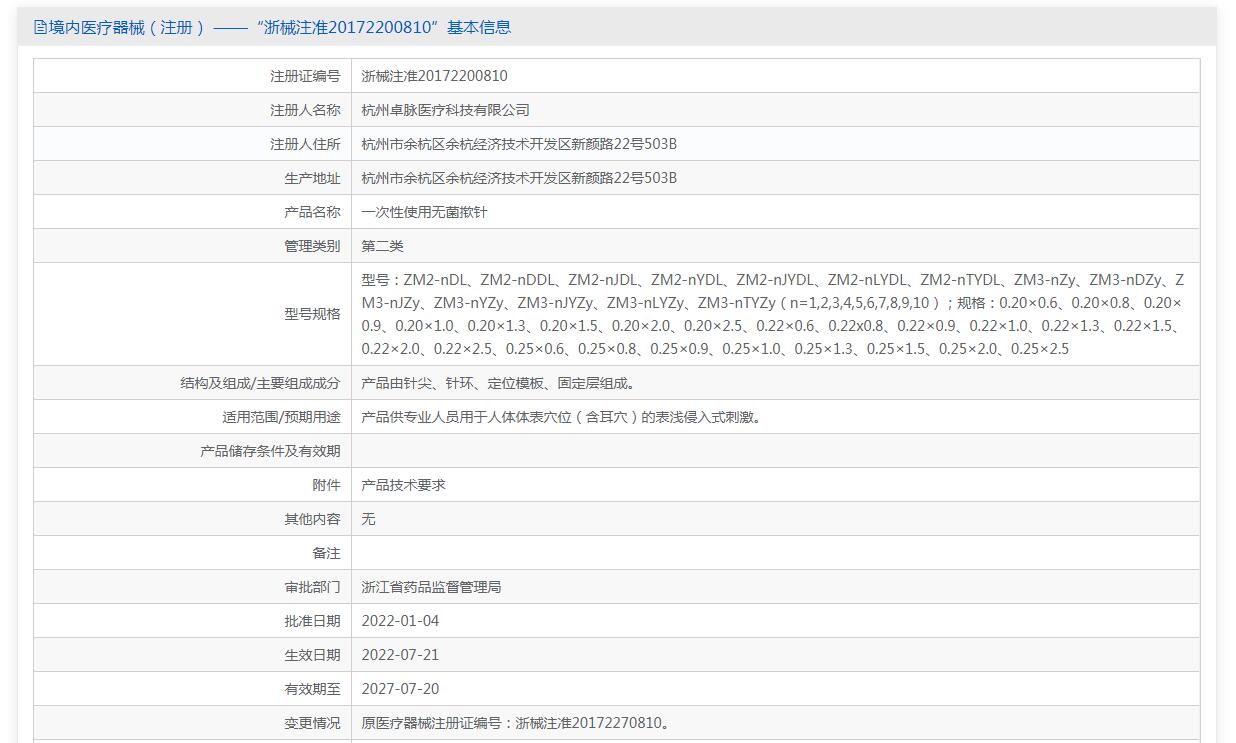Click the 其他内容 label

coord(312,519)
